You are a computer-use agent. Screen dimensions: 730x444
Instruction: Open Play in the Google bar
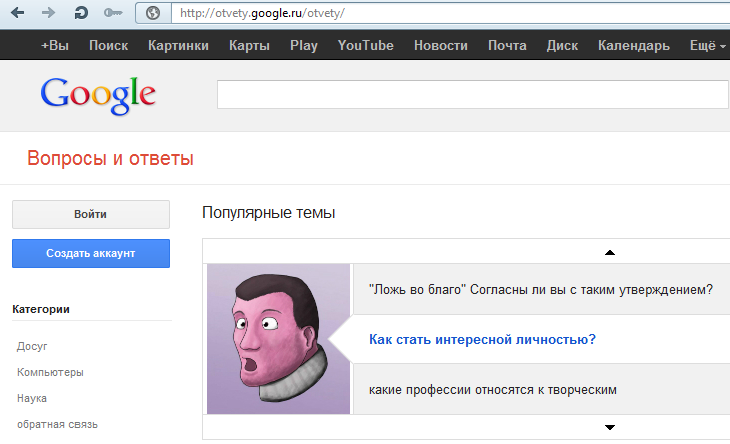(x=304, y=46)
